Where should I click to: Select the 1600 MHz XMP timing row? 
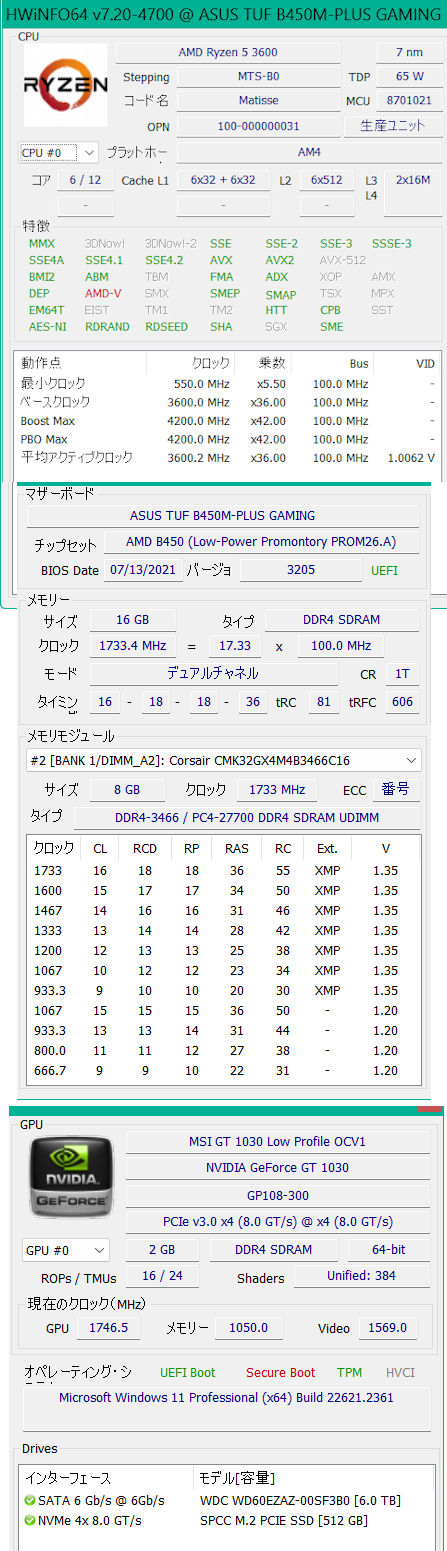point(223,890)
